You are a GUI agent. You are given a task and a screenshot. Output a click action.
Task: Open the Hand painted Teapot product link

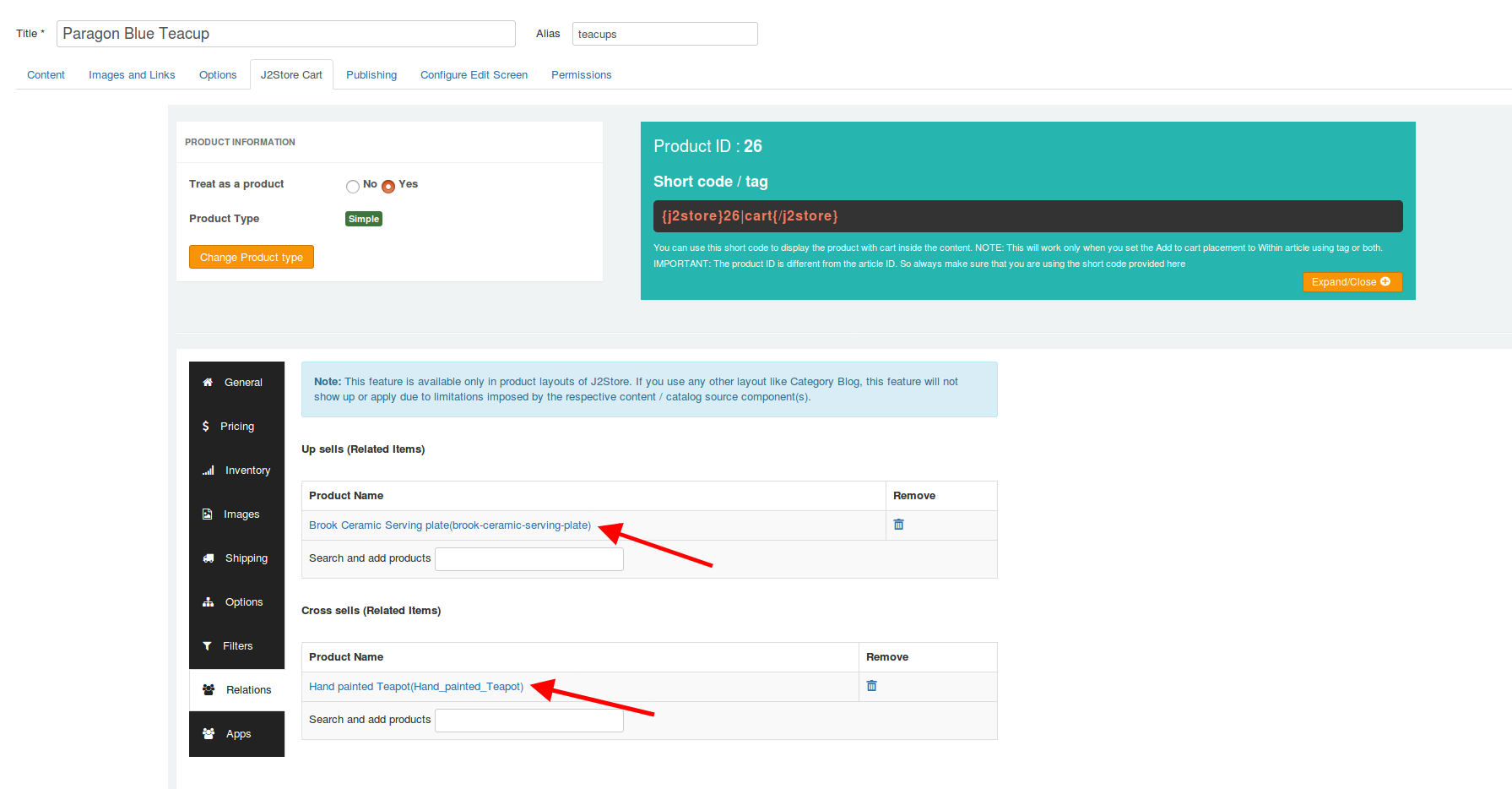point(415,686)
